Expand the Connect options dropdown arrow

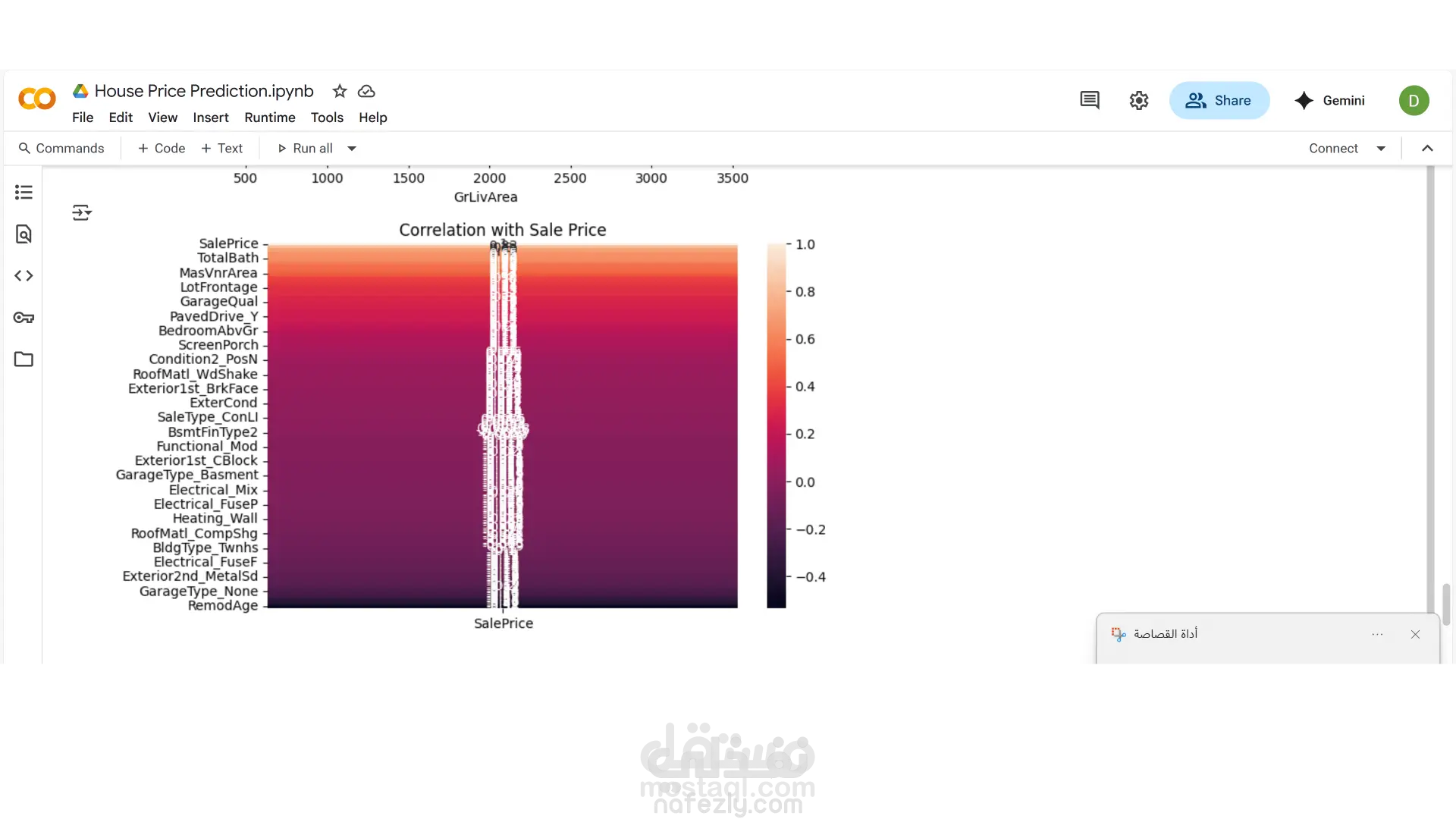[1381, 149]
